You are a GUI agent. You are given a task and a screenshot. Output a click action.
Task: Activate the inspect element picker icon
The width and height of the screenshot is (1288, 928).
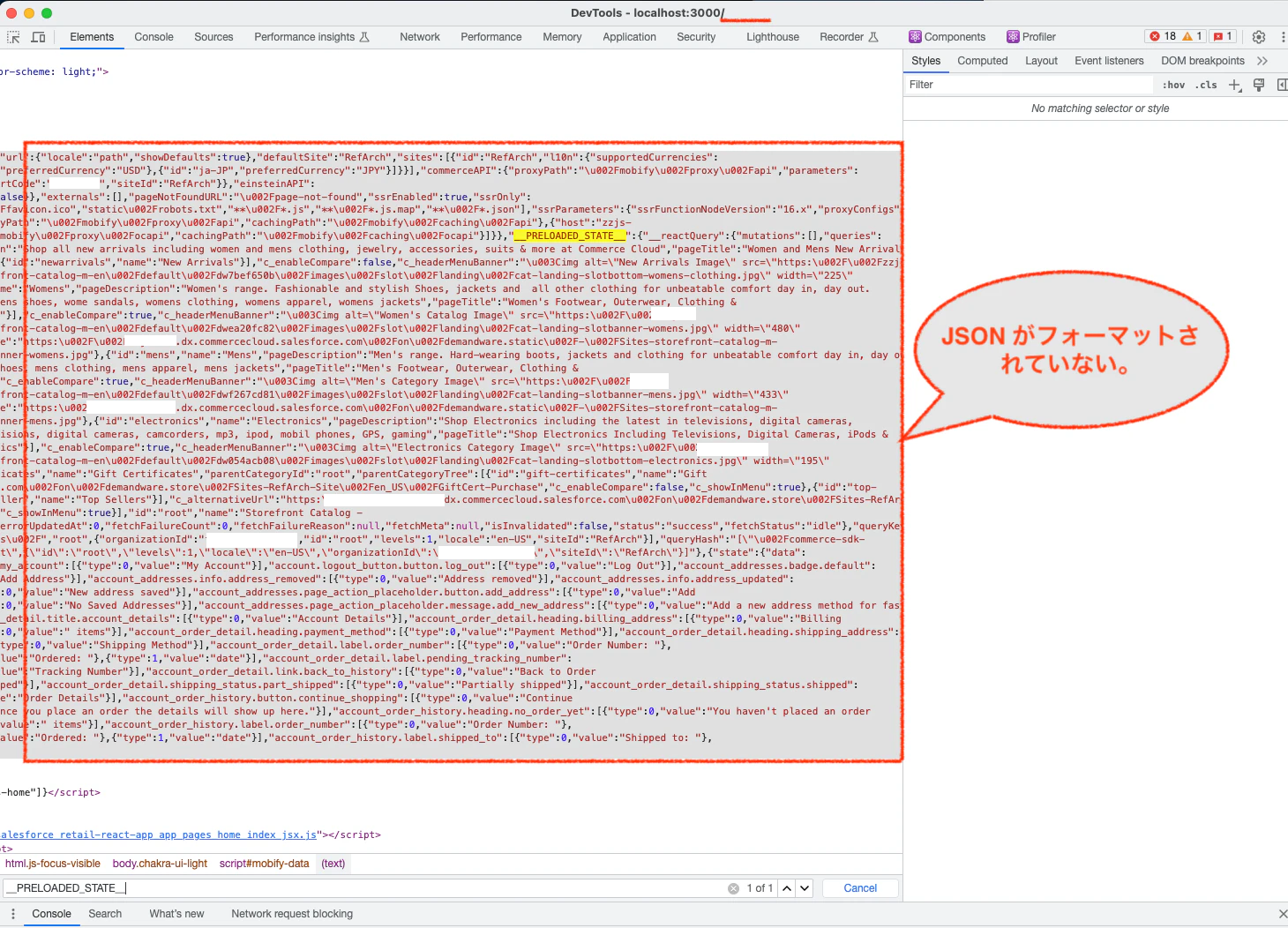[x=13, y=37]
